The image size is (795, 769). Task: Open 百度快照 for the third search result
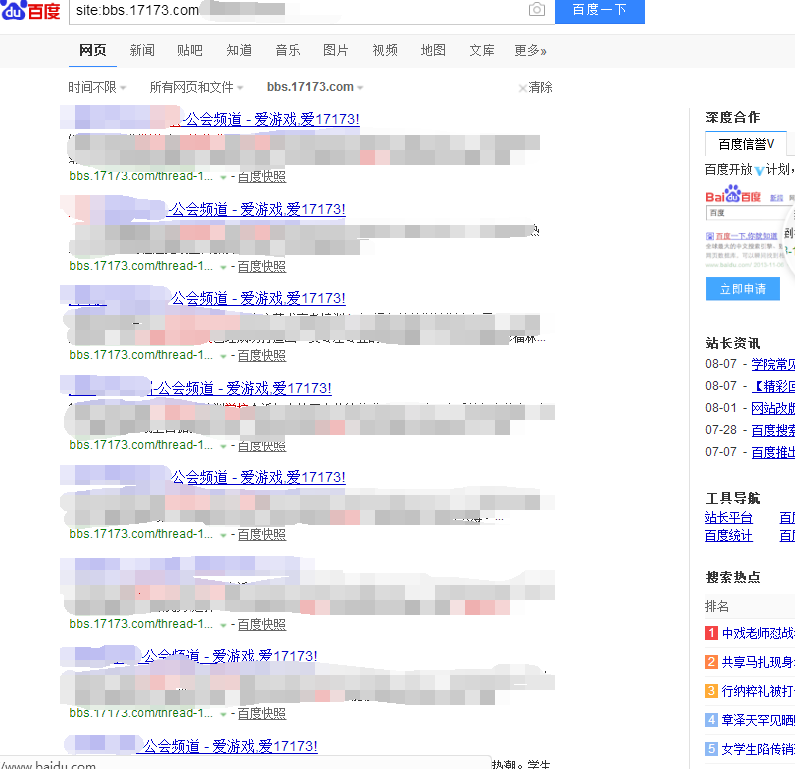(262, 355)
